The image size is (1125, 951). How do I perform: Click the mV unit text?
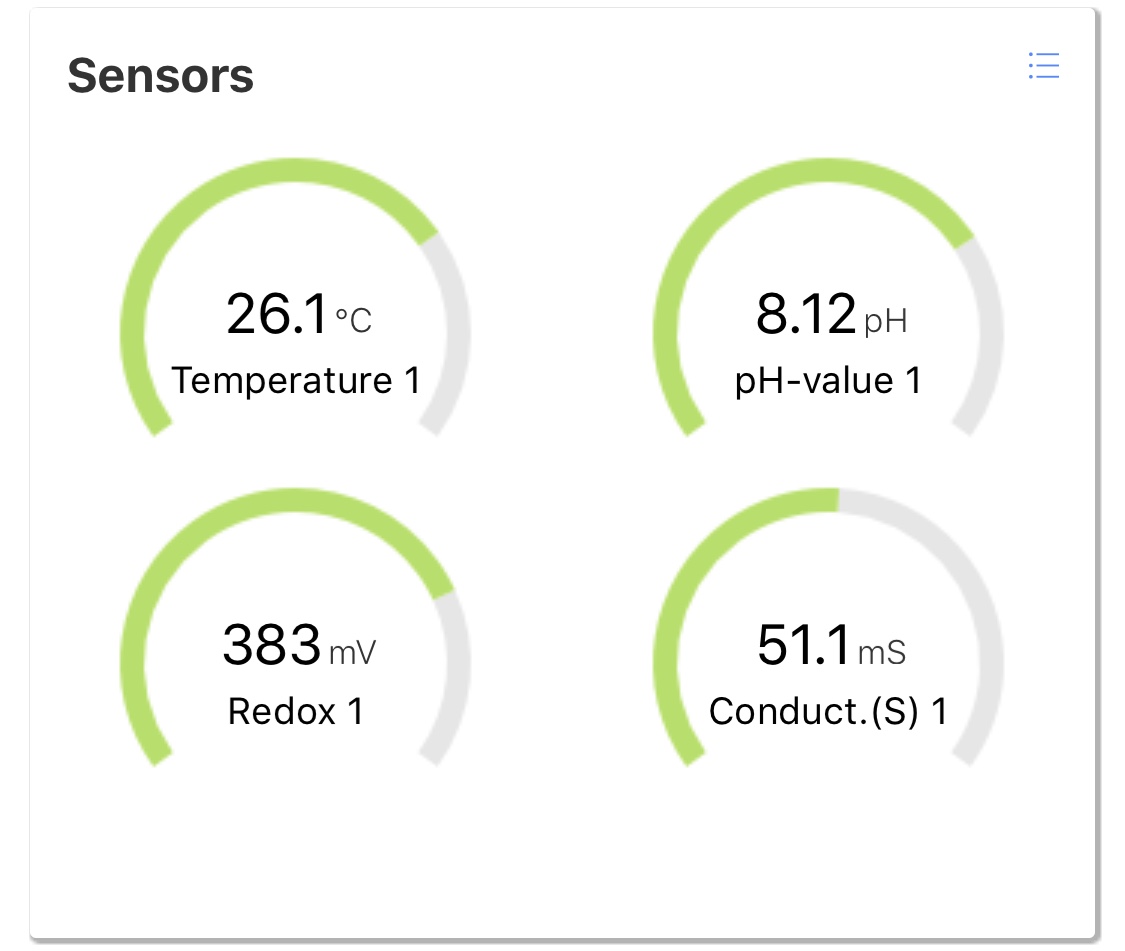coord(353,652)
